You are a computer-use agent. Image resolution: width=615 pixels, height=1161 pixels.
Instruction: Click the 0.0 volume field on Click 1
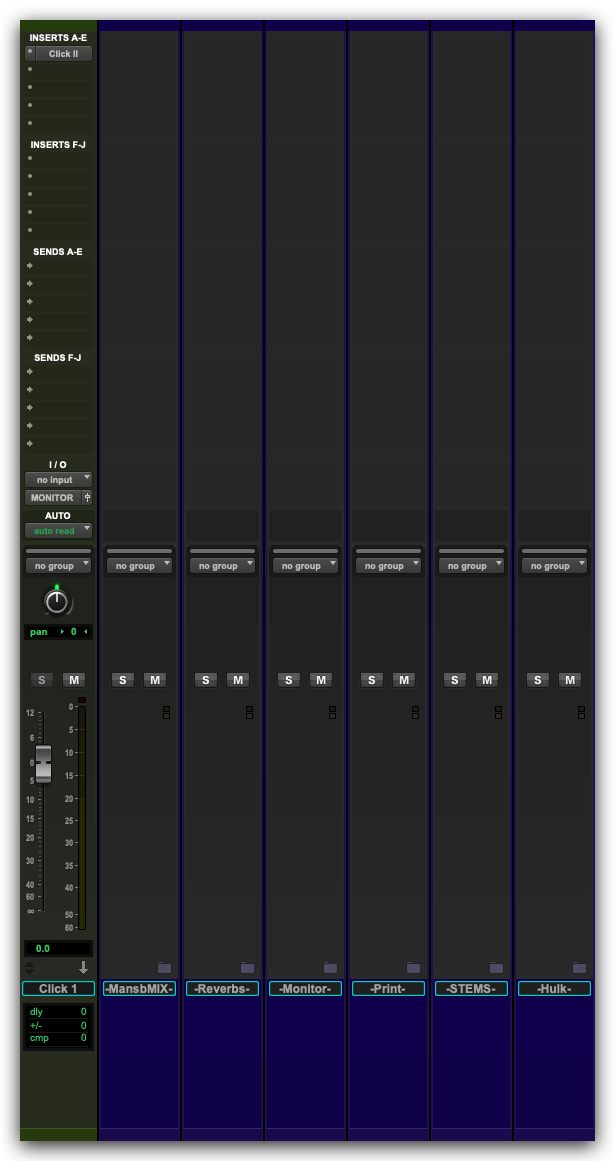pos(58,948)
